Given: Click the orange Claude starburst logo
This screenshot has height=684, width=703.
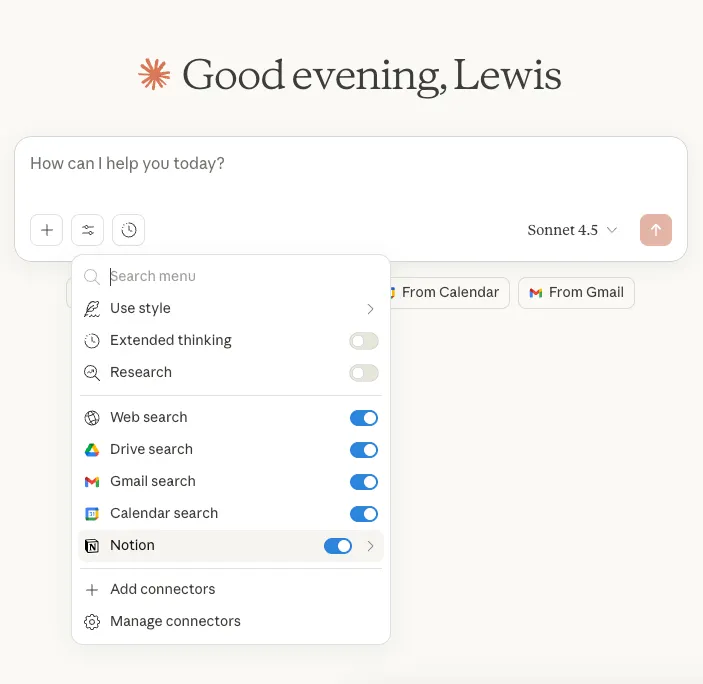Looking at the screenshot, I should tap(154, 74).
